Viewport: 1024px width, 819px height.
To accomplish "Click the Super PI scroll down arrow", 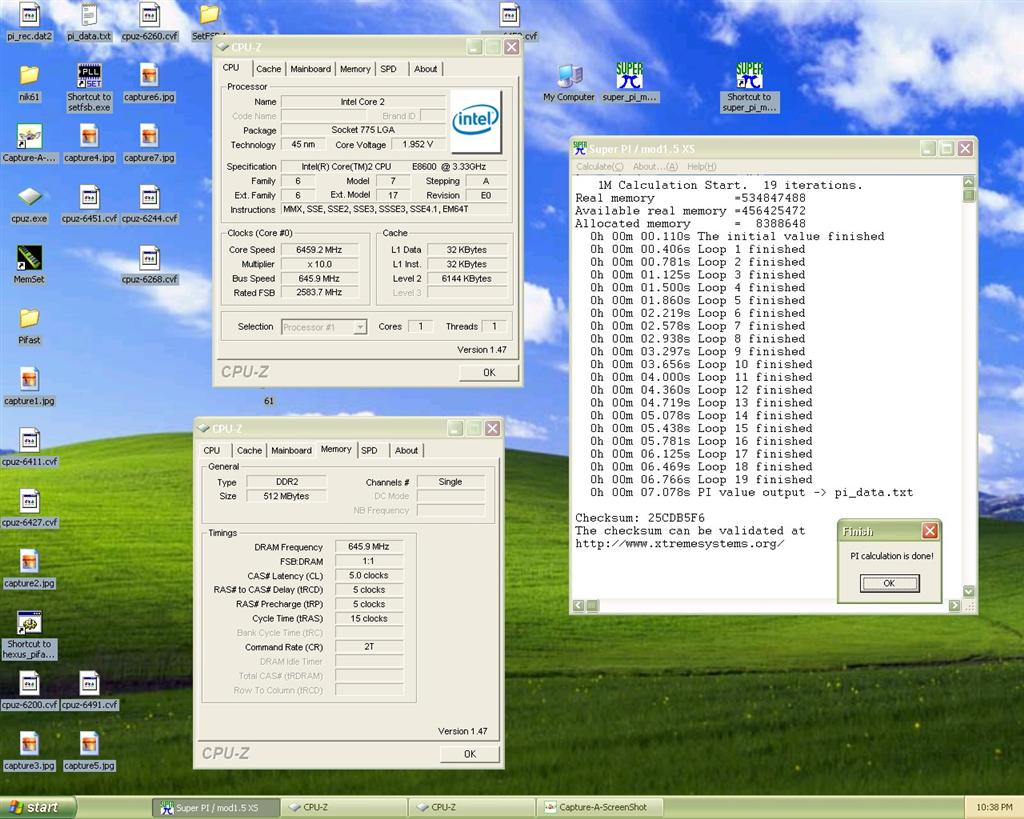I will tap(968, 591).
